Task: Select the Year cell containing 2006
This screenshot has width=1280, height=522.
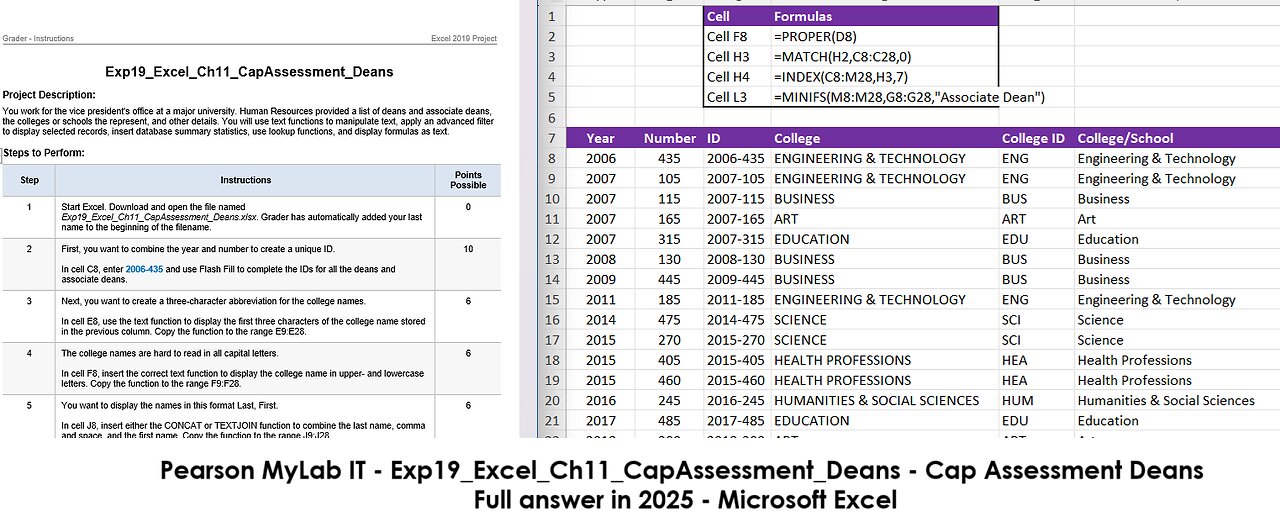Action: point(601,158)
